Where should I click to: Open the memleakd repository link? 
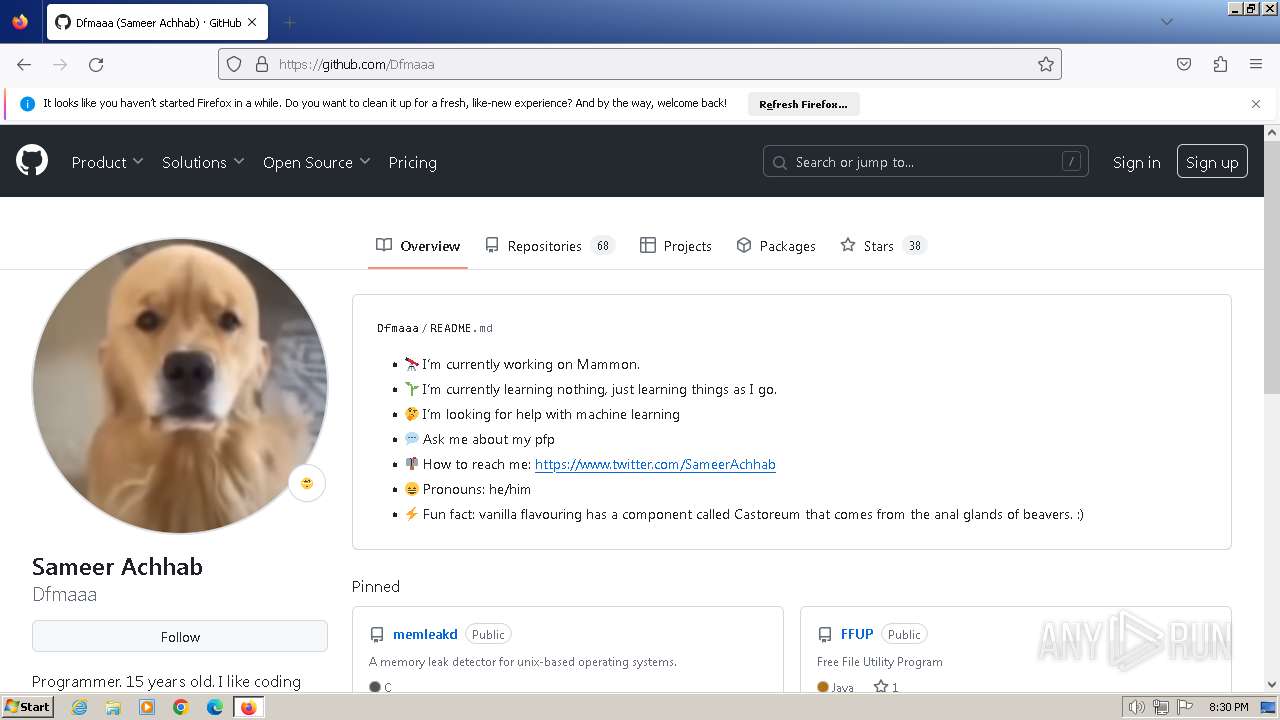pos(425,634)
